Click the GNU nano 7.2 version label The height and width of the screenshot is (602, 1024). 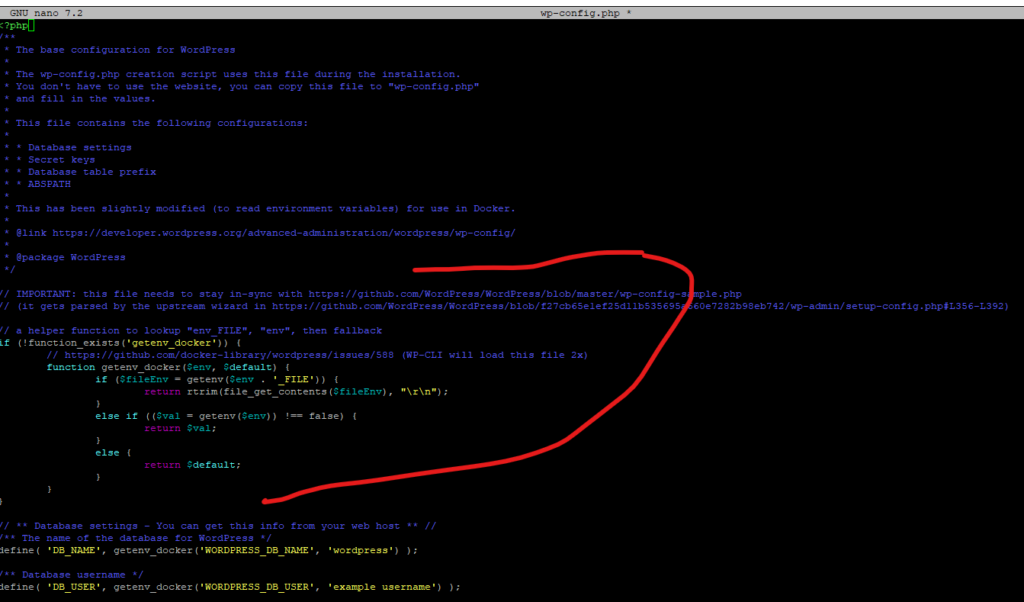tap(46, 13)
